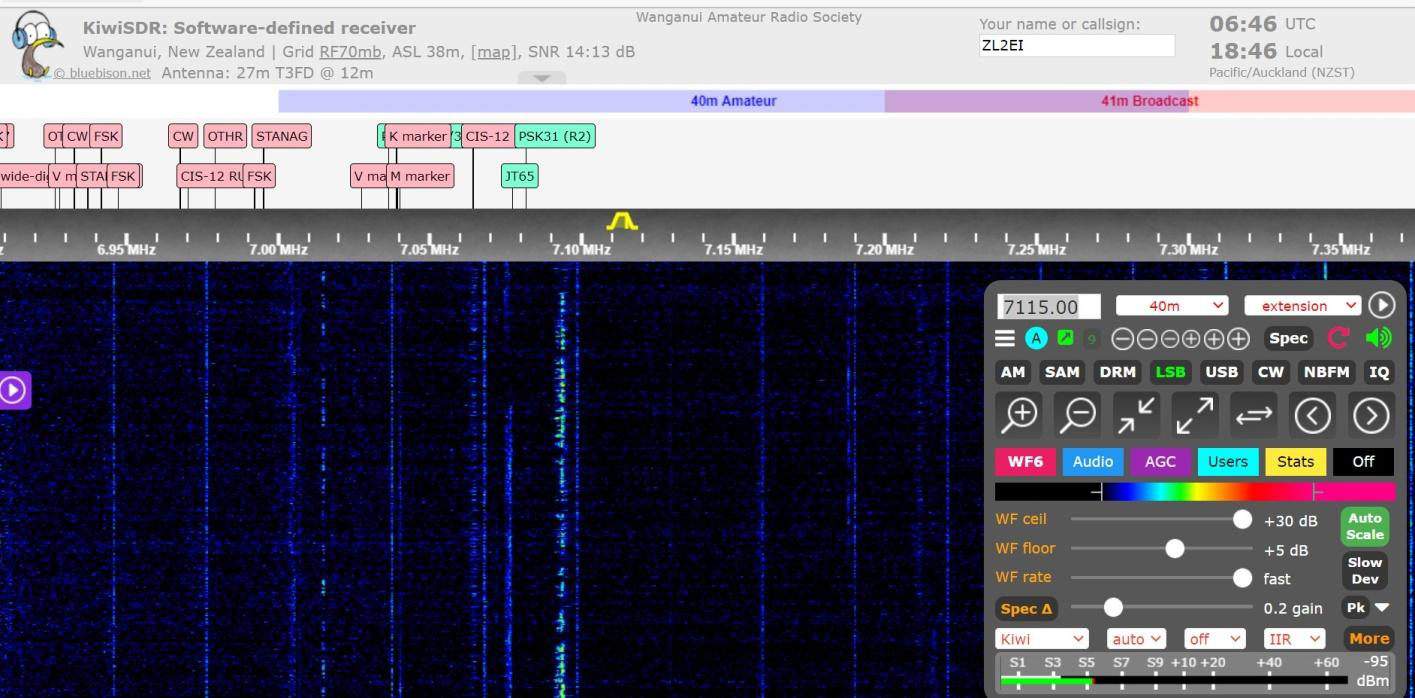This screenshot has width=1415, height=698.
Task: Open the Kiwi colormap dropdown
Action: 1041,638
